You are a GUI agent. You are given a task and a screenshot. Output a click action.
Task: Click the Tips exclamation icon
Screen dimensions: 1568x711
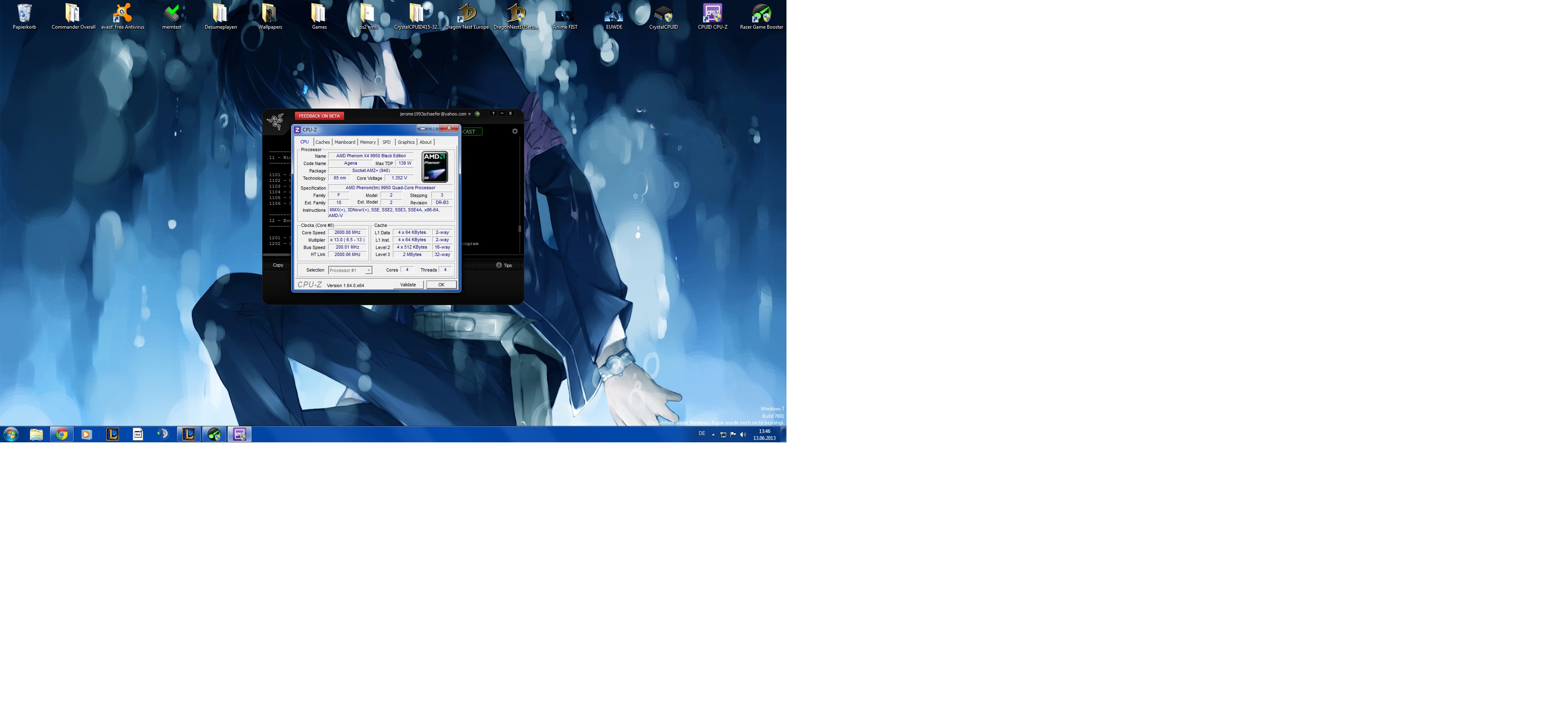coord(498,265)
